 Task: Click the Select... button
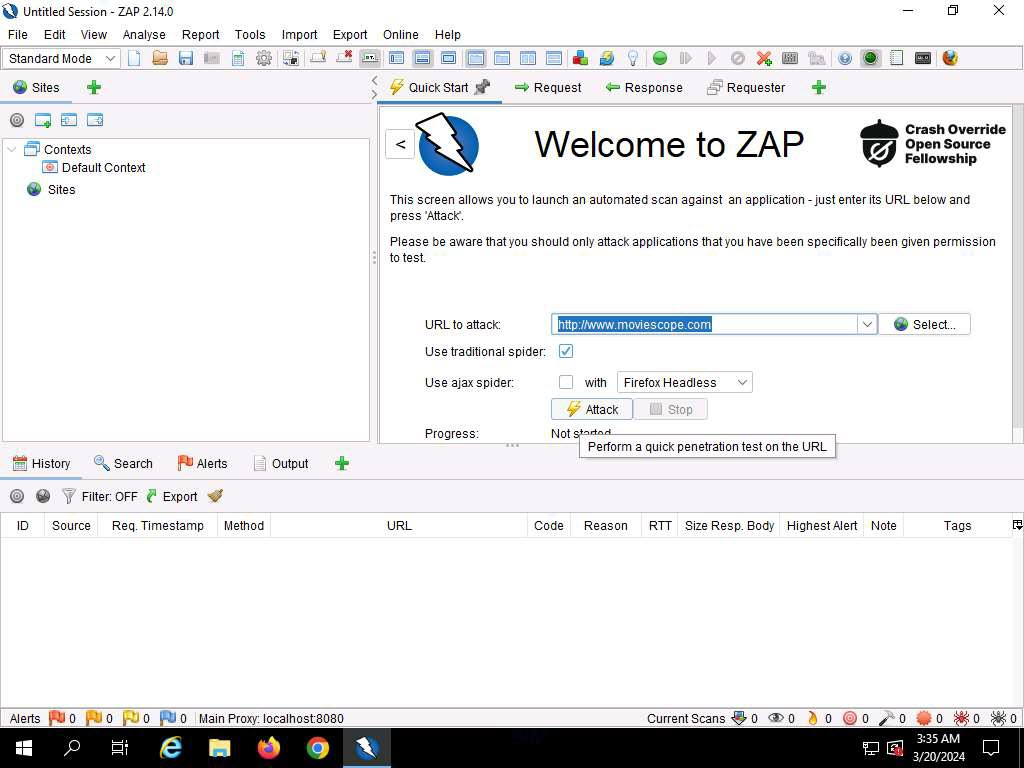pos(924,324)
